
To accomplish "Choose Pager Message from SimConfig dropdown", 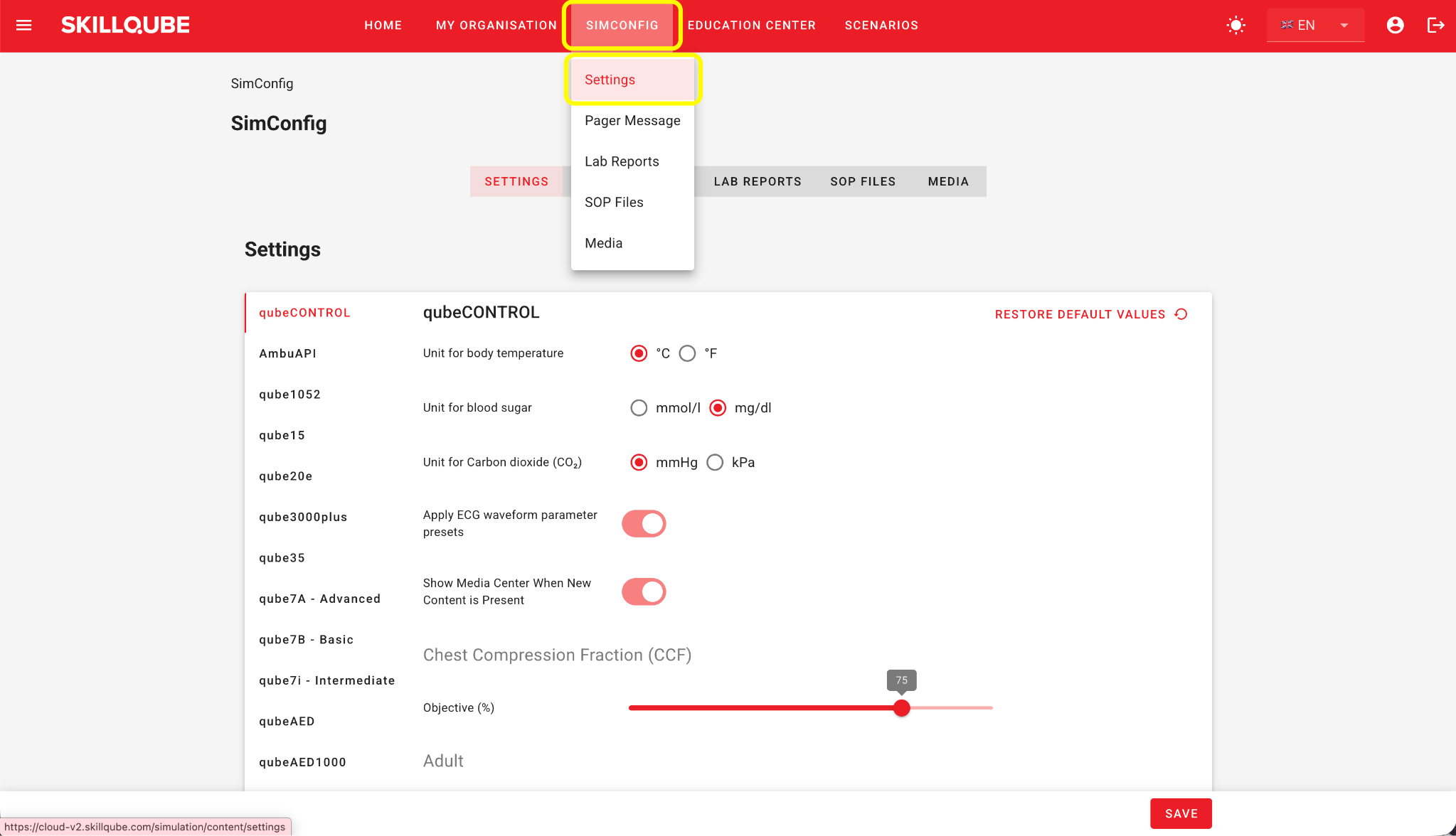I will click(x=632, y=121).
